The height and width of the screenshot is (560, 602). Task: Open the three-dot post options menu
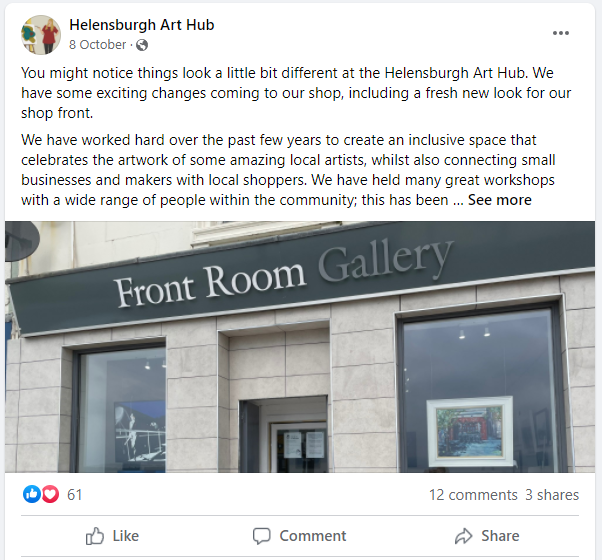[x=561, y=33]
